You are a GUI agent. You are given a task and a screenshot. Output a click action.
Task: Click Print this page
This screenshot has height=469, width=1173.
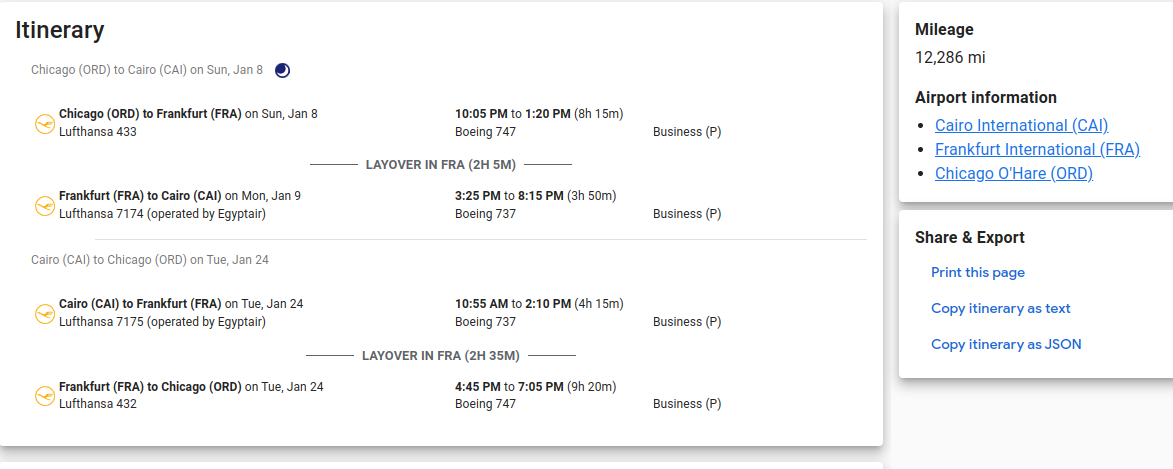(978, 272)
